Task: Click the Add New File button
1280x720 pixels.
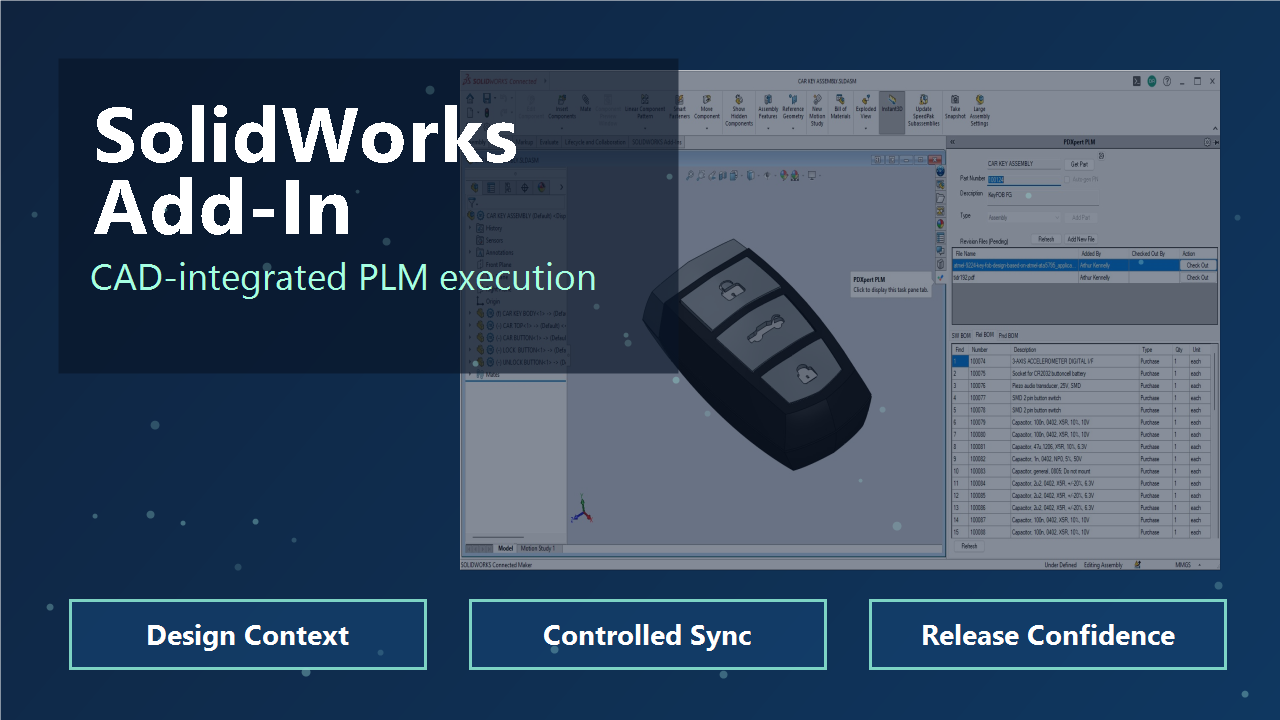Action: coord(1081,240)
